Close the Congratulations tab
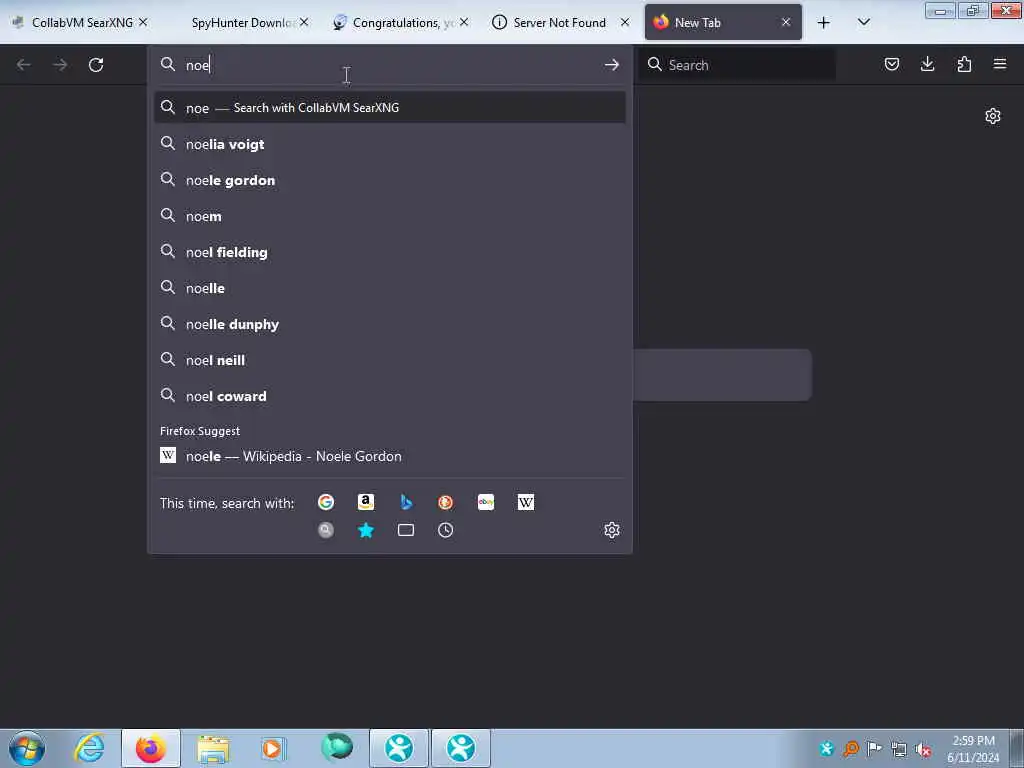 [464, 22]
